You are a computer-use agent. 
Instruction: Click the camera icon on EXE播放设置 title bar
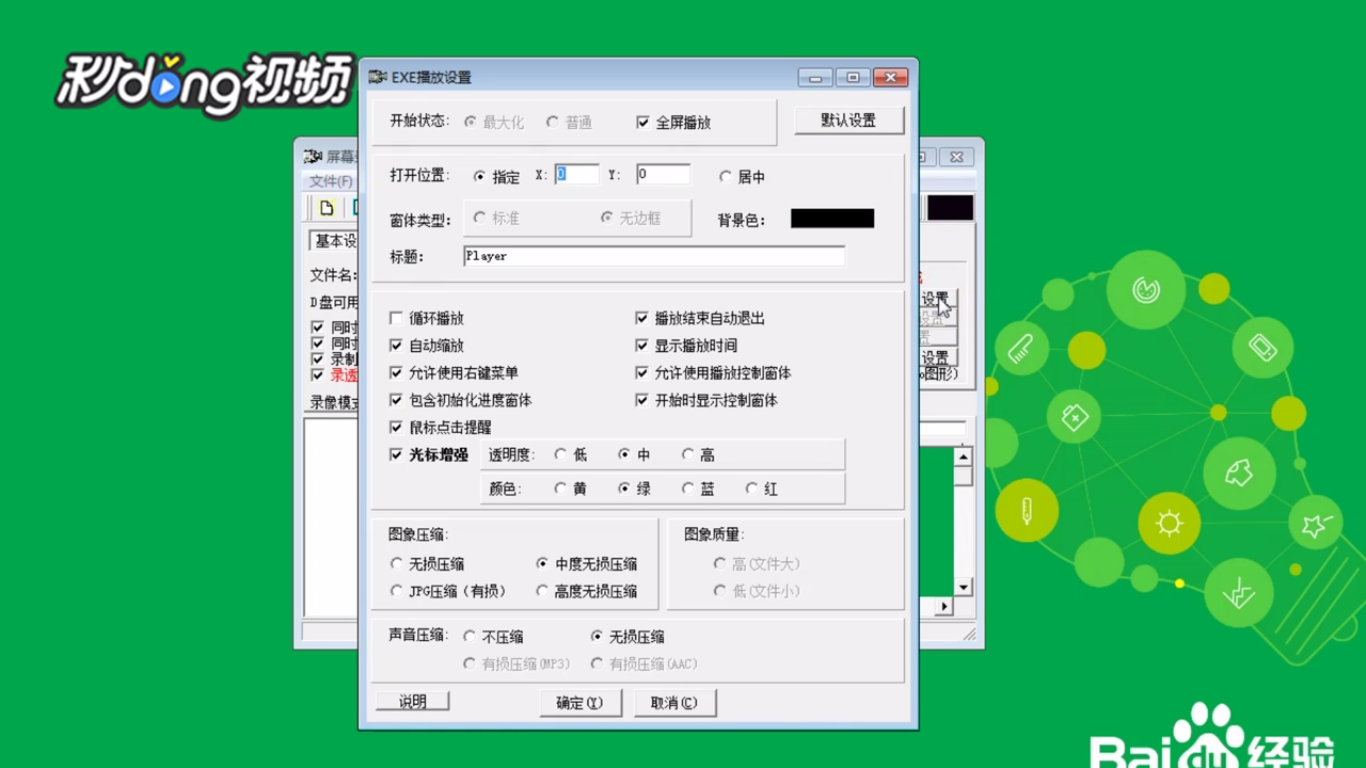378,76
